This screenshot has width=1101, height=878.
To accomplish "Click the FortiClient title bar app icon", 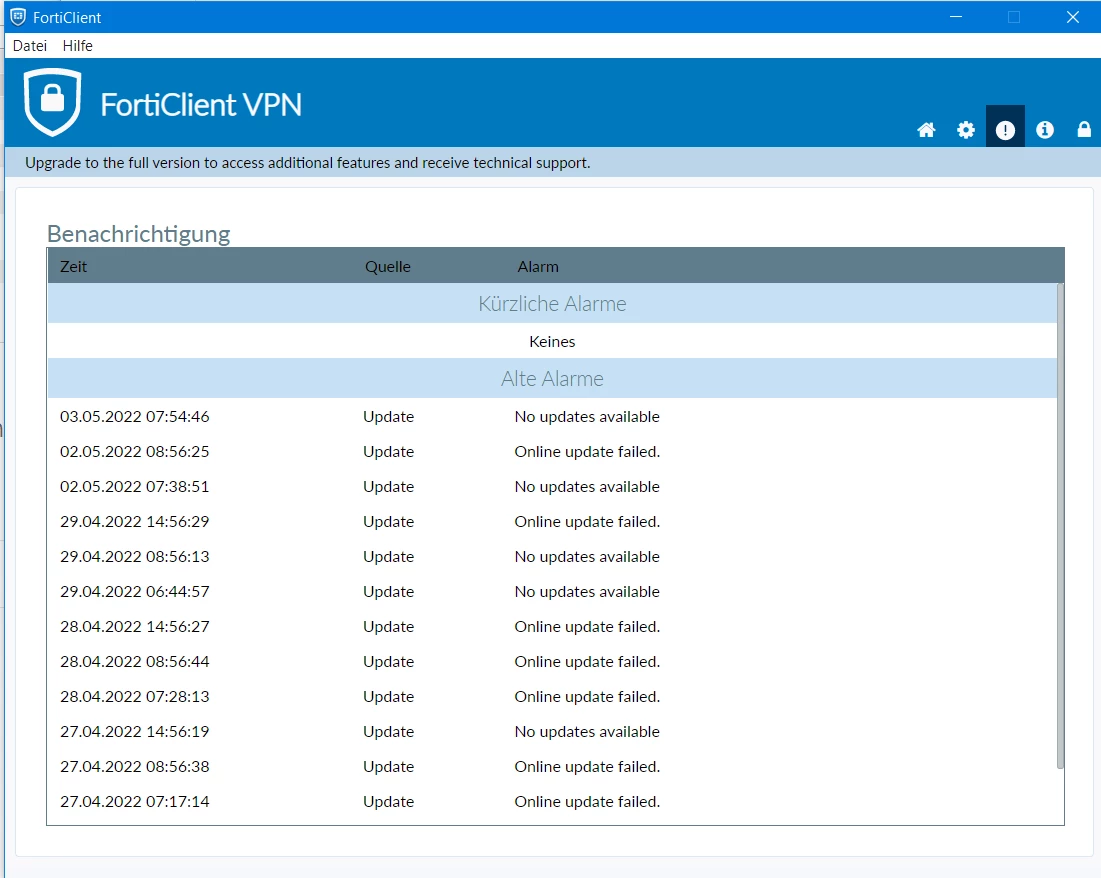I will (18, 17).
